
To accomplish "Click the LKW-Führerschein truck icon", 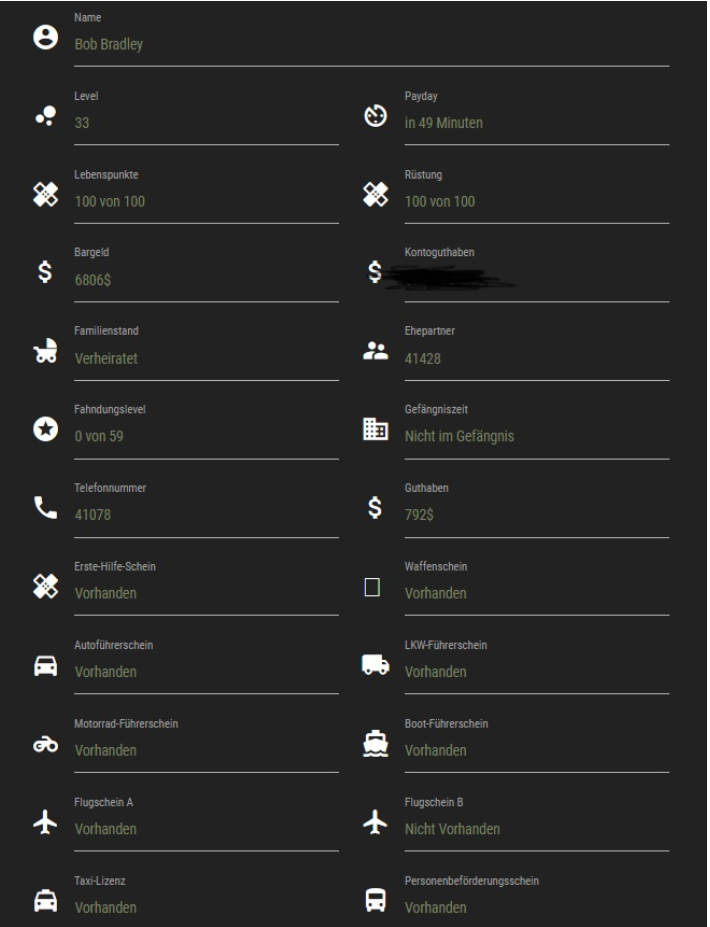I will [x=375, y=665].
